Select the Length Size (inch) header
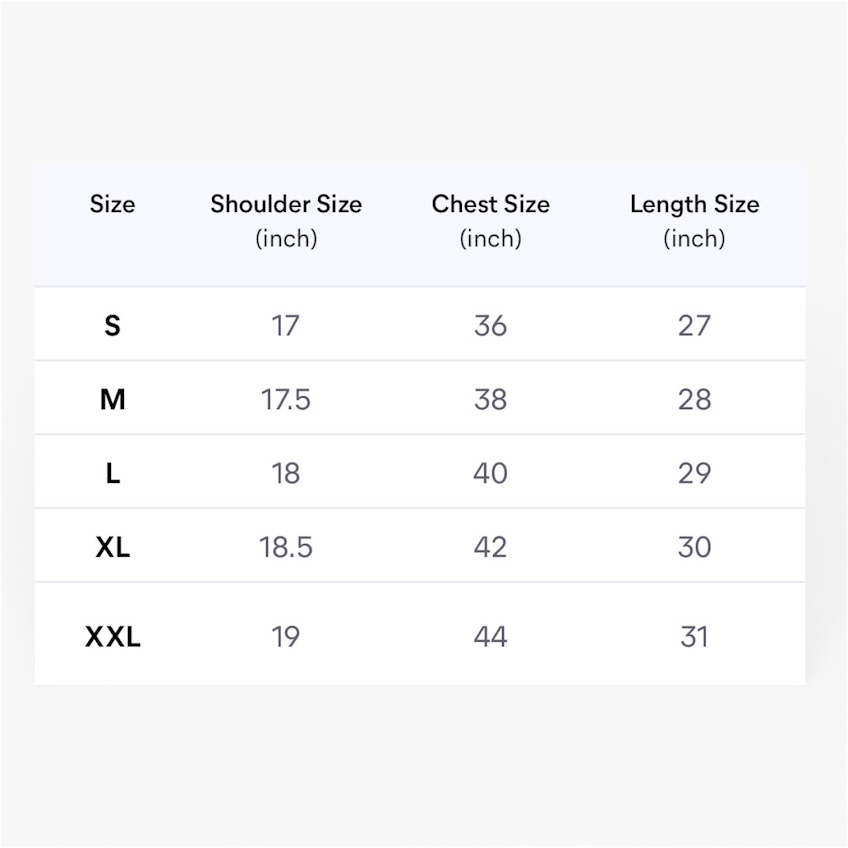The image size is (848, 848). click(694, 220)
